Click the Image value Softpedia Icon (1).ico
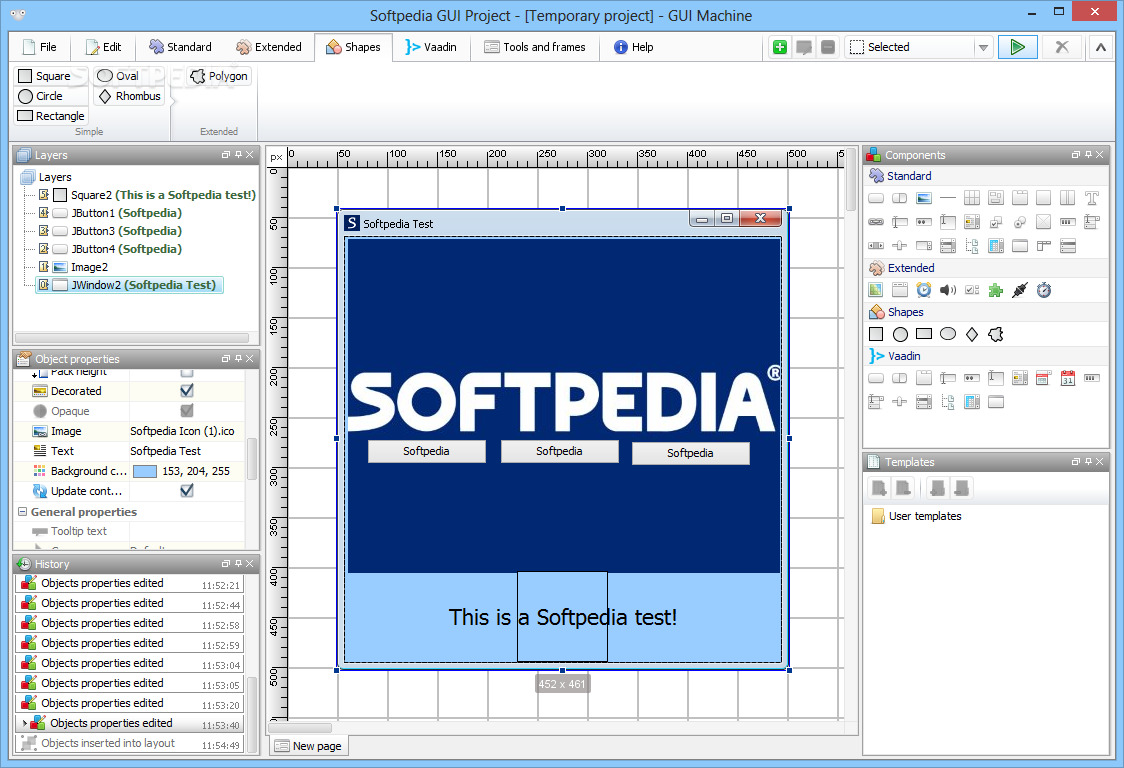Screen dimensions: 1124x768 tap(182, 431)
